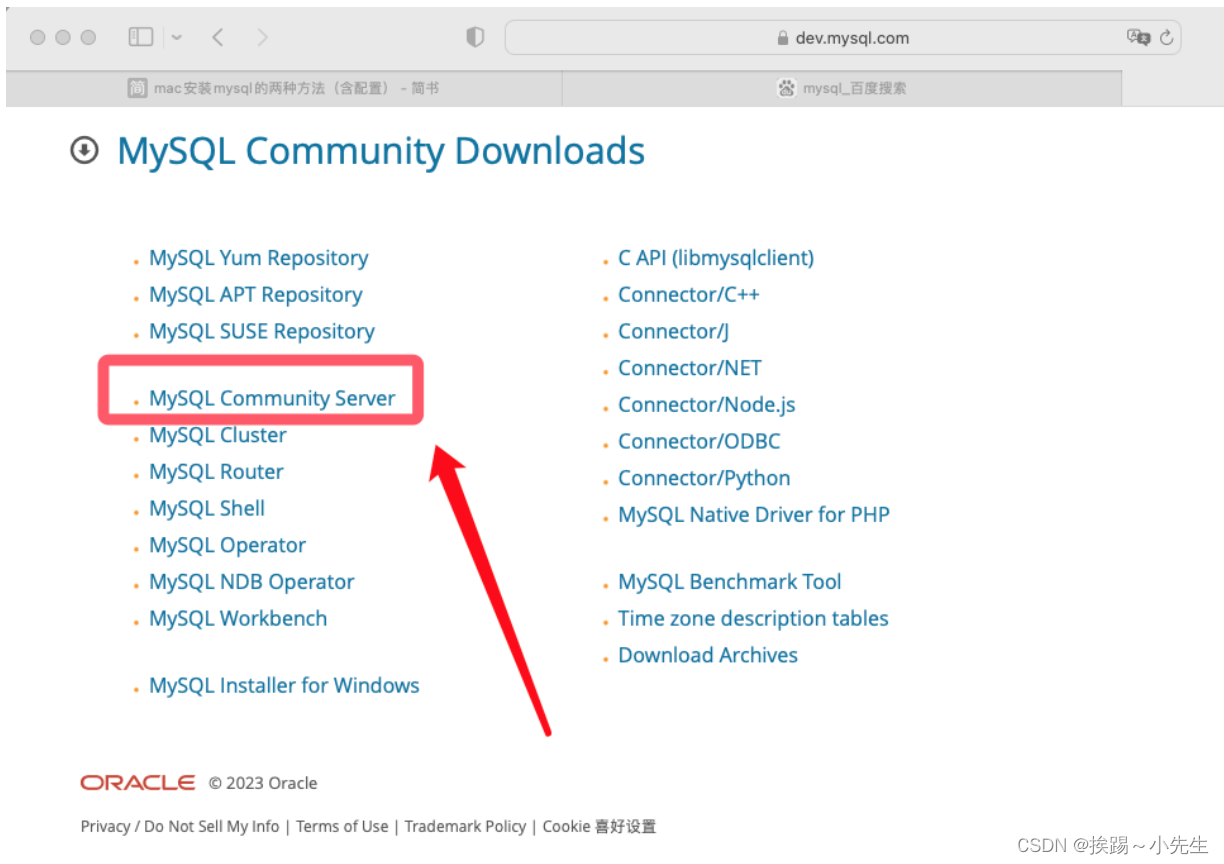
Task: Open MySQL Community Downloads heading link
Action: (381, 151)
